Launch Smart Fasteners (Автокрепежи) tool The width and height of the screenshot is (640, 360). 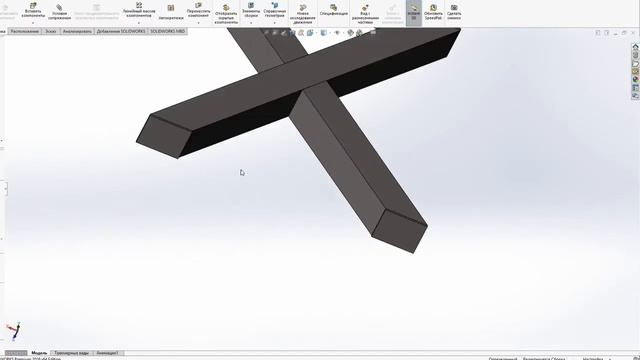[171, 11]
